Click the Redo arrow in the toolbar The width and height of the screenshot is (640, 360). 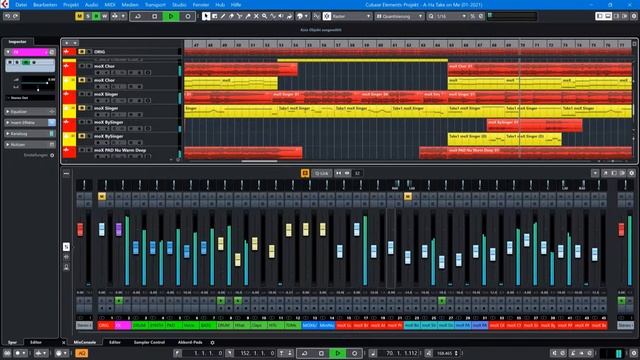pyautogui.click(x=16, y=16)
